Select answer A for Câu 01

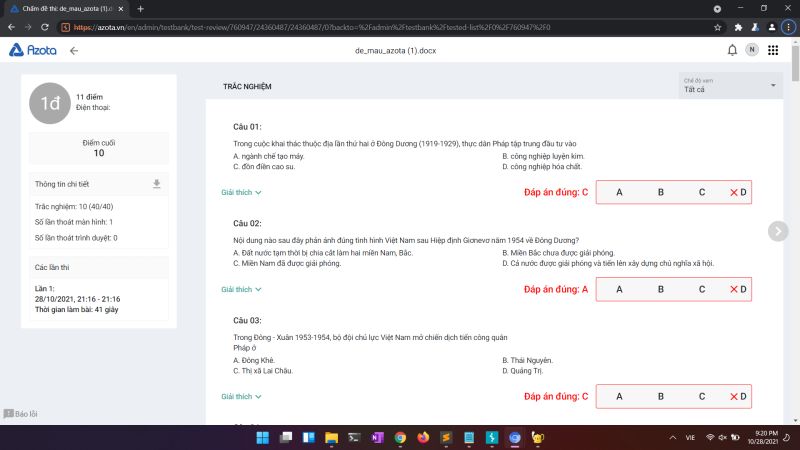(x=619, y=192)
